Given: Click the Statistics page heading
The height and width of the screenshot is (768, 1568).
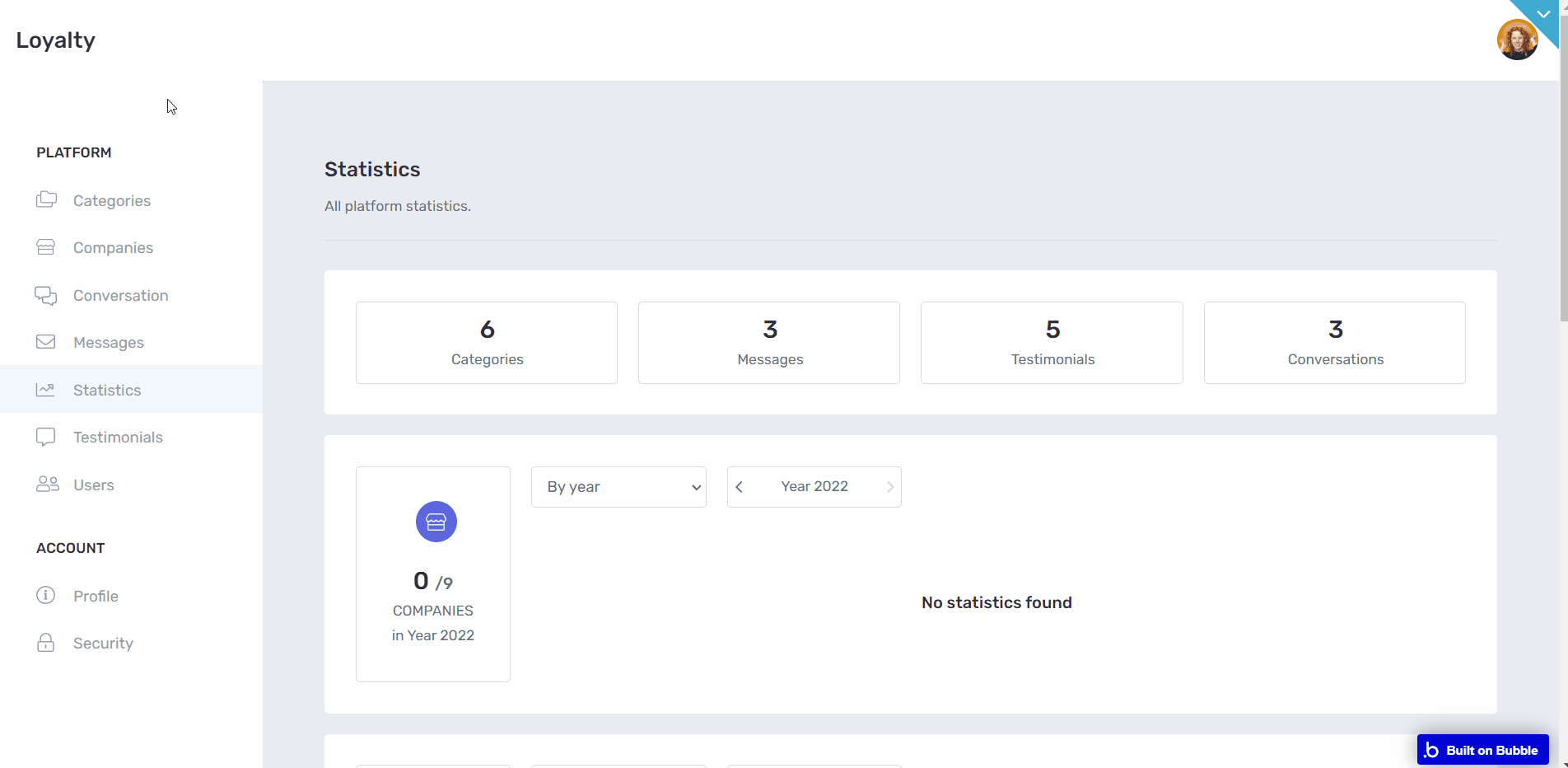Looking at the screenshot, I should pyautogui.click(x=372, y=169).
